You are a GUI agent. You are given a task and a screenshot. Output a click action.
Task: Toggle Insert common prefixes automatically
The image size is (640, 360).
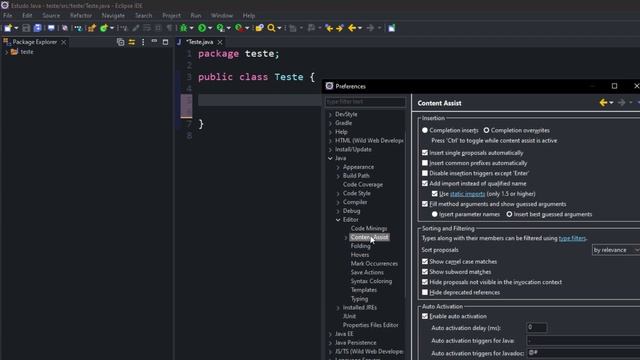tap(425, 163)
